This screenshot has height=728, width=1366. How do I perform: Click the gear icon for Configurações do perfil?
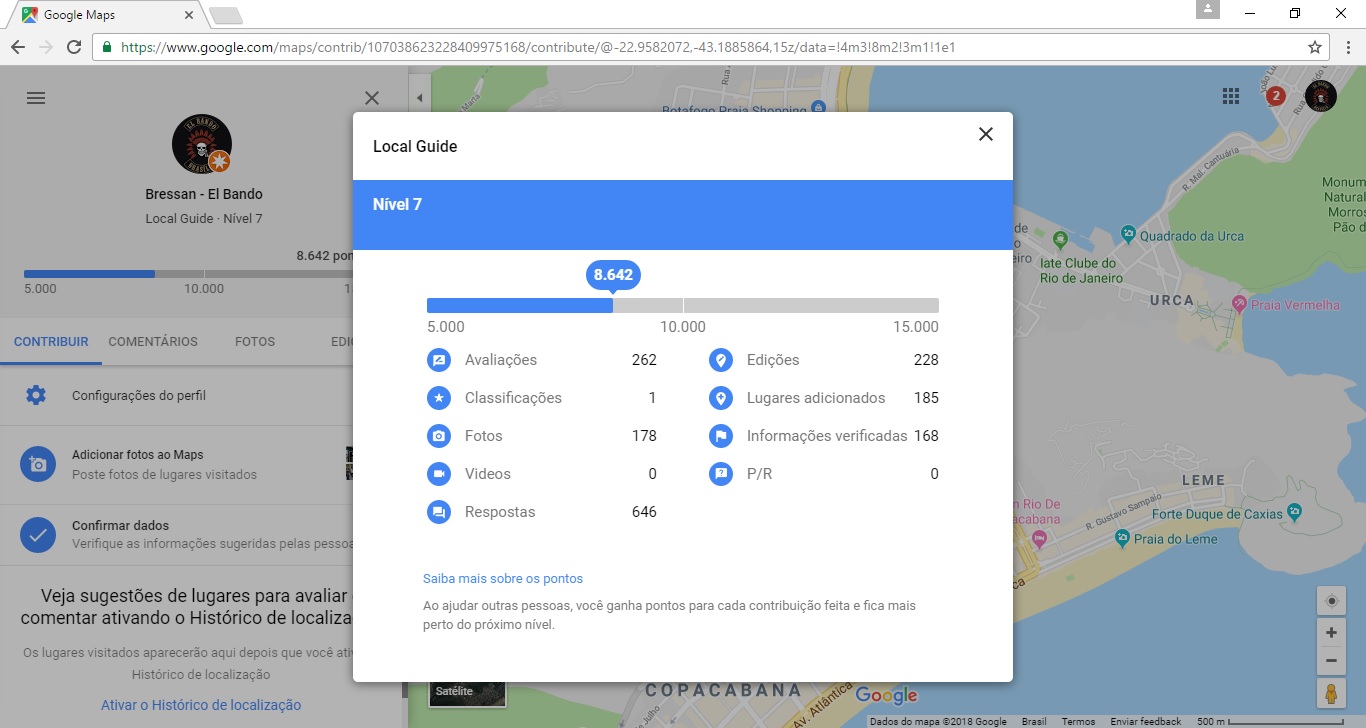pos(36,395)
